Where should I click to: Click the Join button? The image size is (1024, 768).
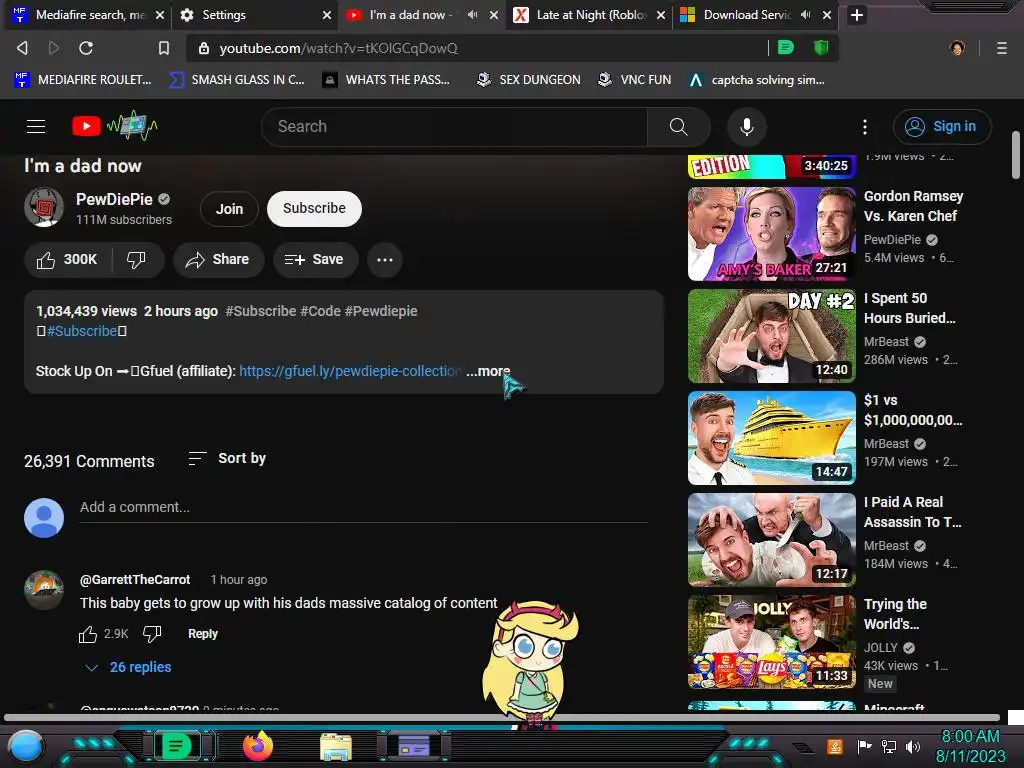click(x=229, y=209)
